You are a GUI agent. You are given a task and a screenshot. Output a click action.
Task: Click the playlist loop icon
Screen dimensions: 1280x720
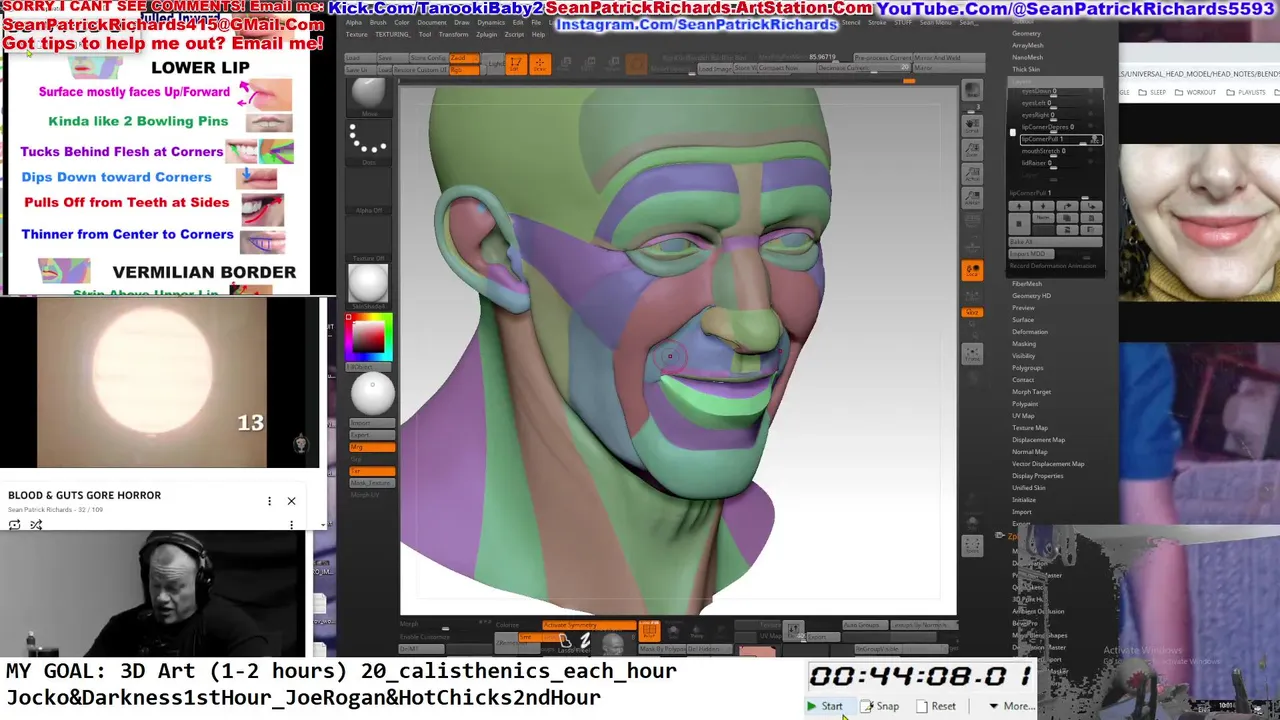tap(14, 524)
